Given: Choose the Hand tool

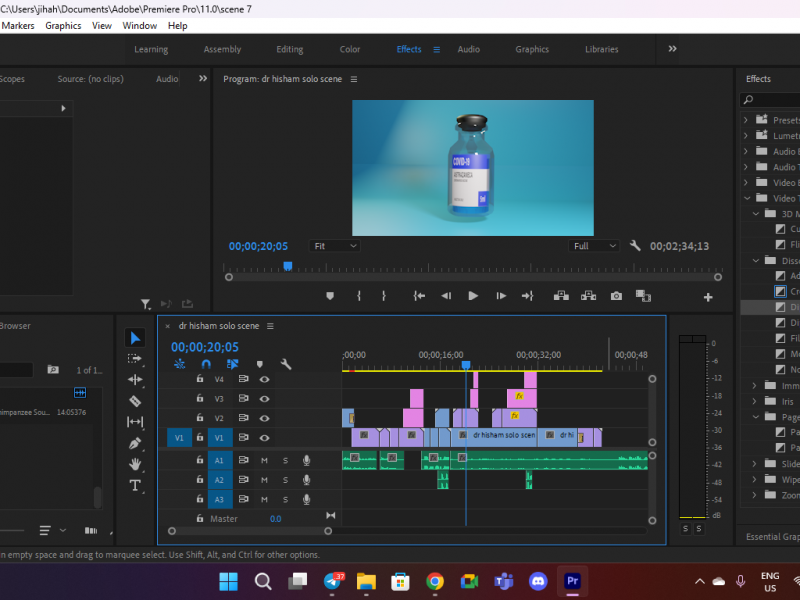Looking at the screenshot, I should pos(136,464).
